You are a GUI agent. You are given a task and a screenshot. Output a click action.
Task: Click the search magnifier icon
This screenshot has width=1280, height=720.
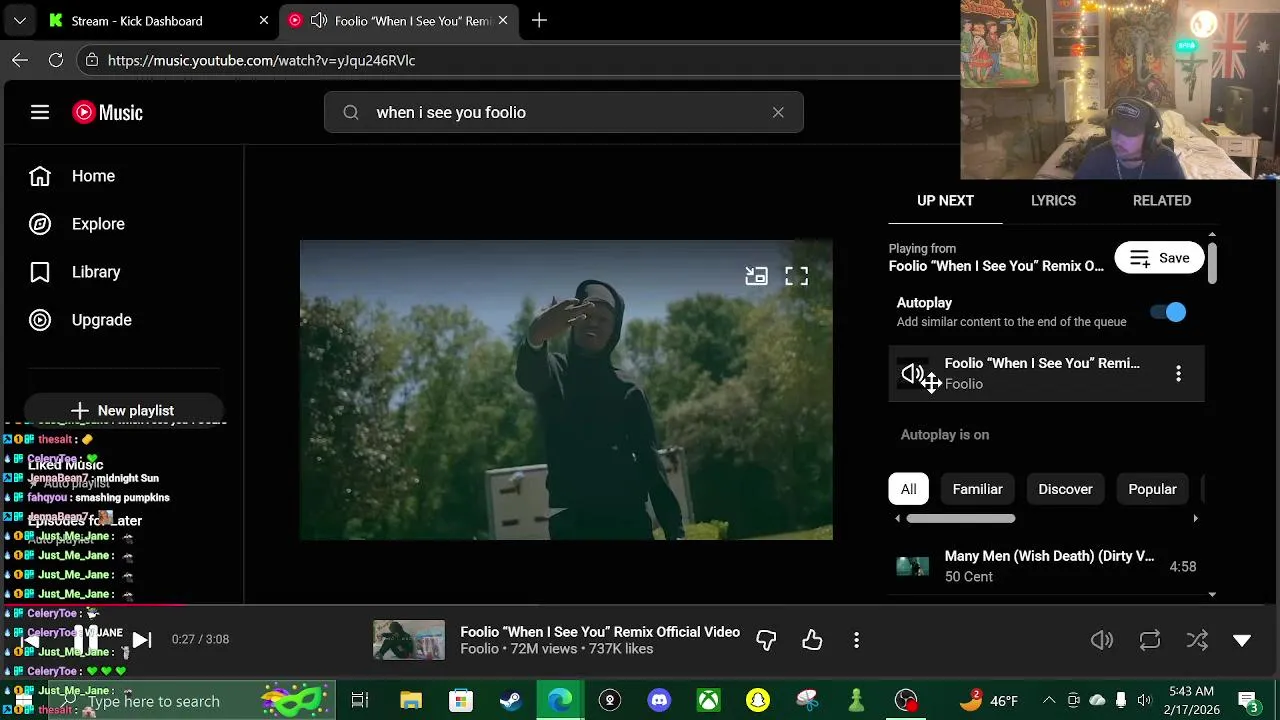click(351, 112)
